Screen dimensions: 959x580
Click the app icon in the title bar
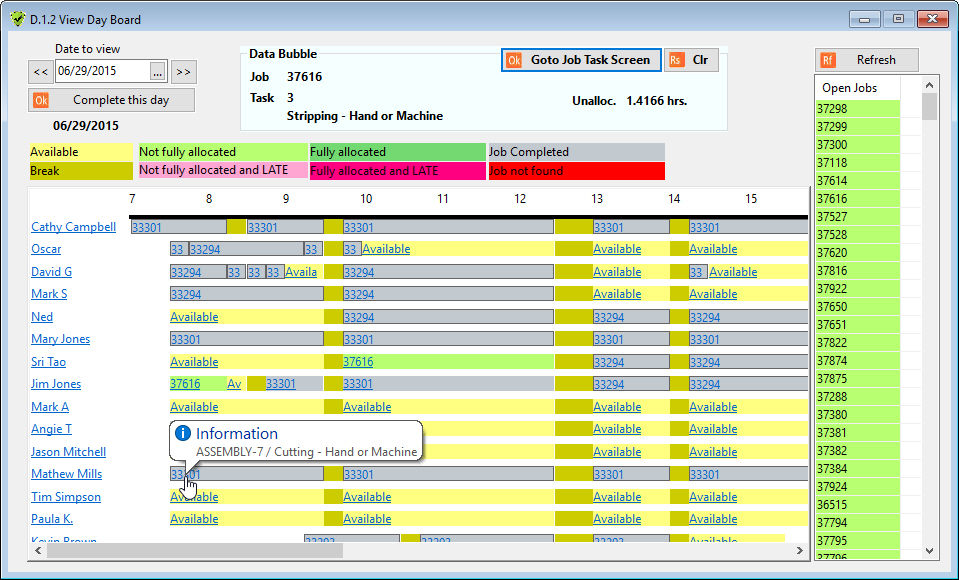click(17, 20)
